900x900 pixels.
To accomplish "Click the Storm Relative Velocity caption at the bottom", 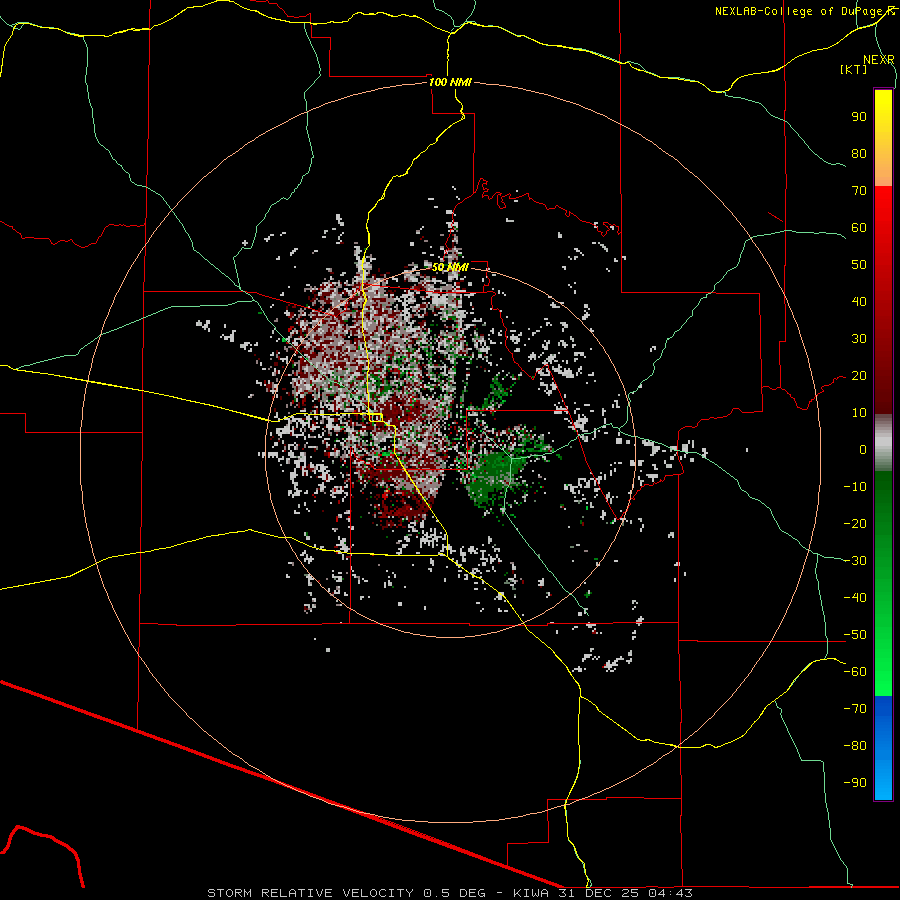I will click(449, 893).
